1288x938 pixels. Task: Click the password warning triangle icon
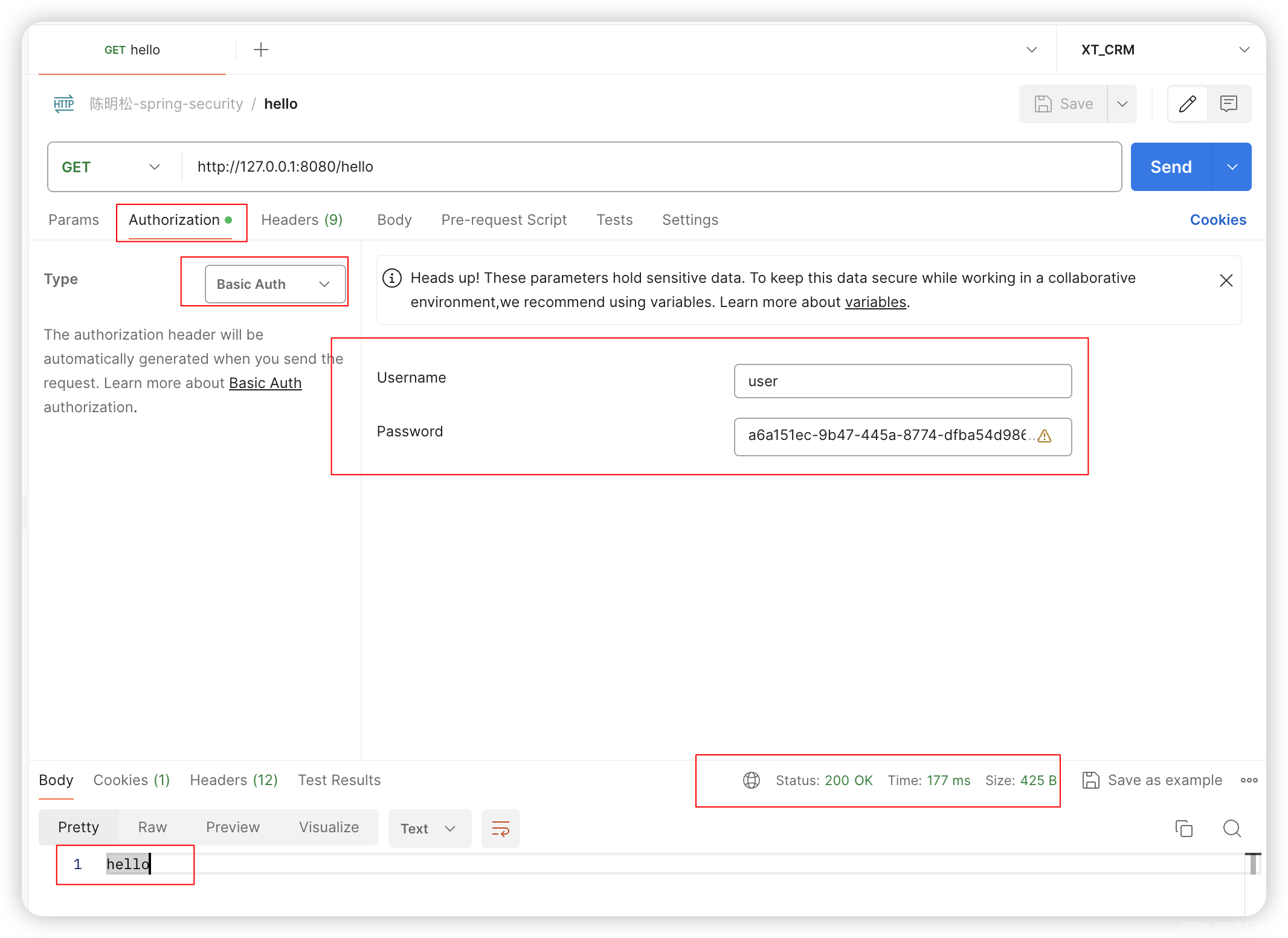tap(1045, 436)
